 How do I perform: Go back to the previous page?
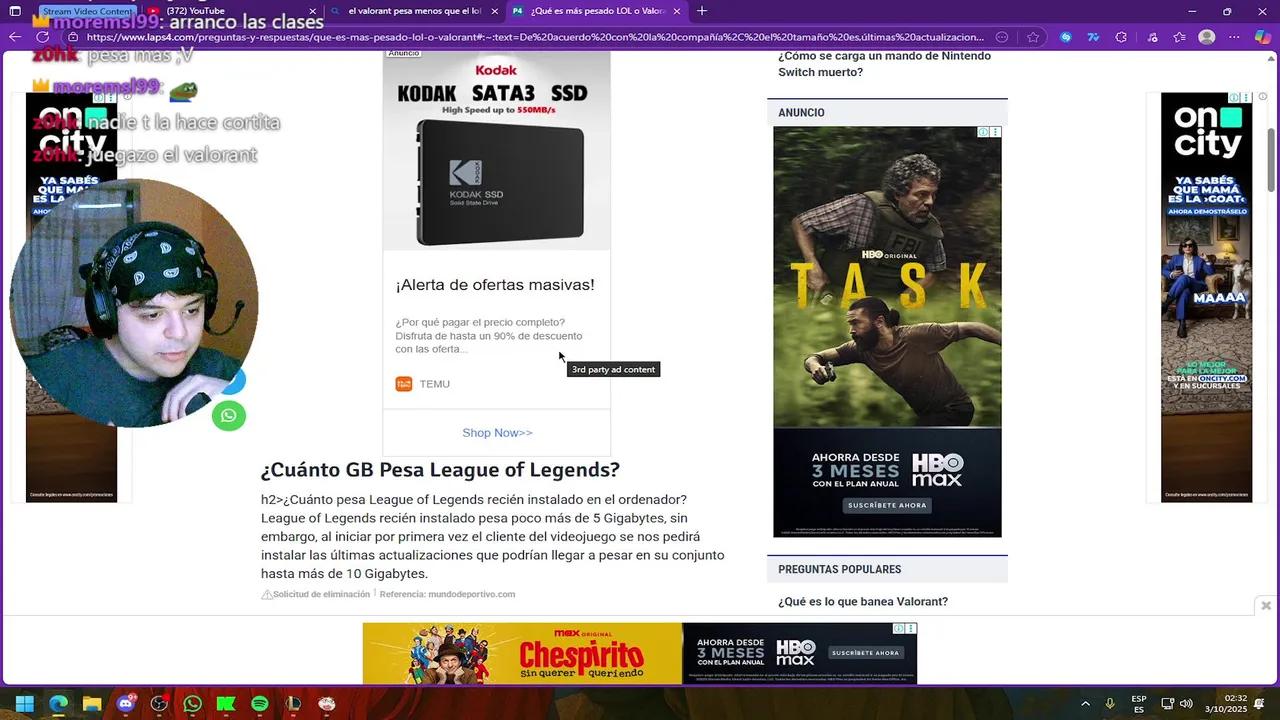[15, 37]
